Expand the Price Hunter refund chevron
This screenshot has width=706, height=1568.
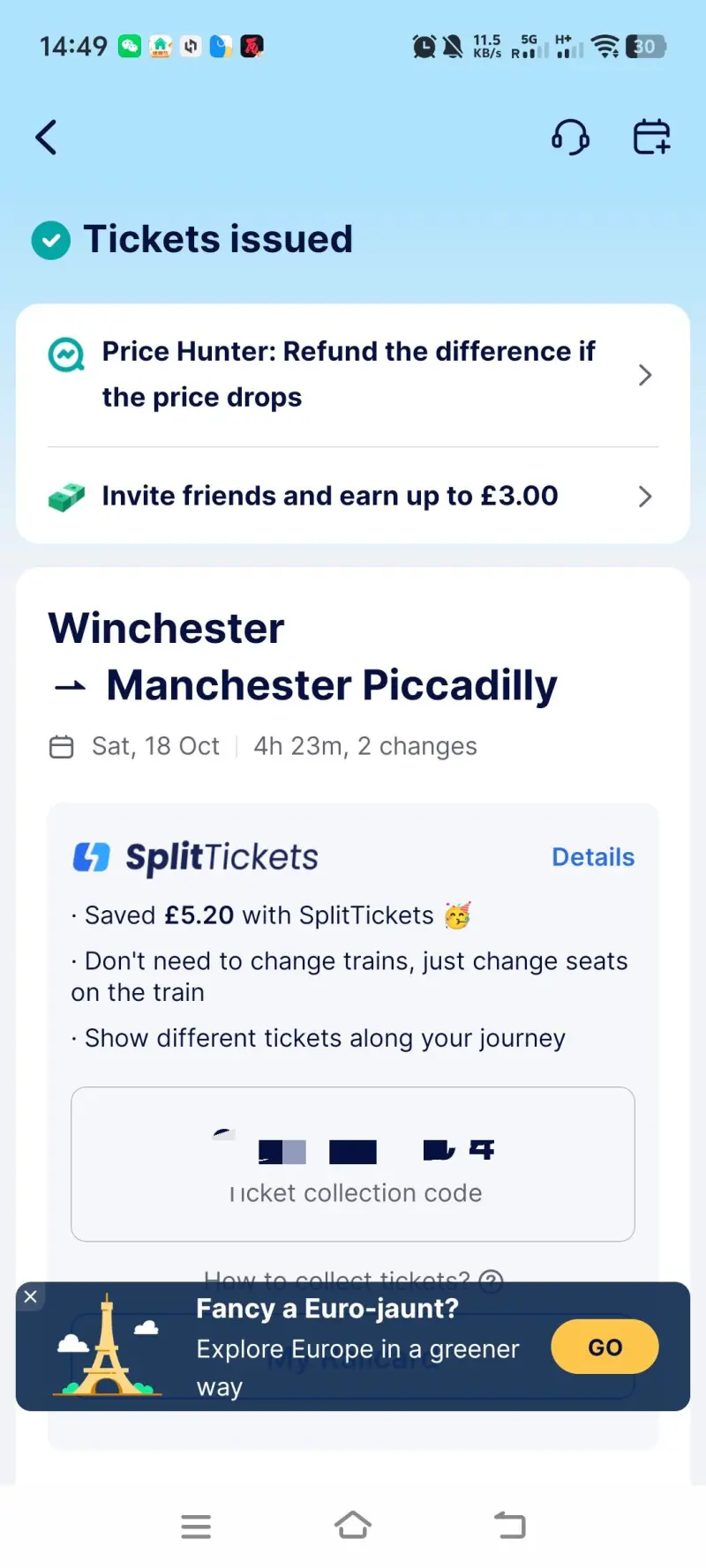click(x=645, y=376)
